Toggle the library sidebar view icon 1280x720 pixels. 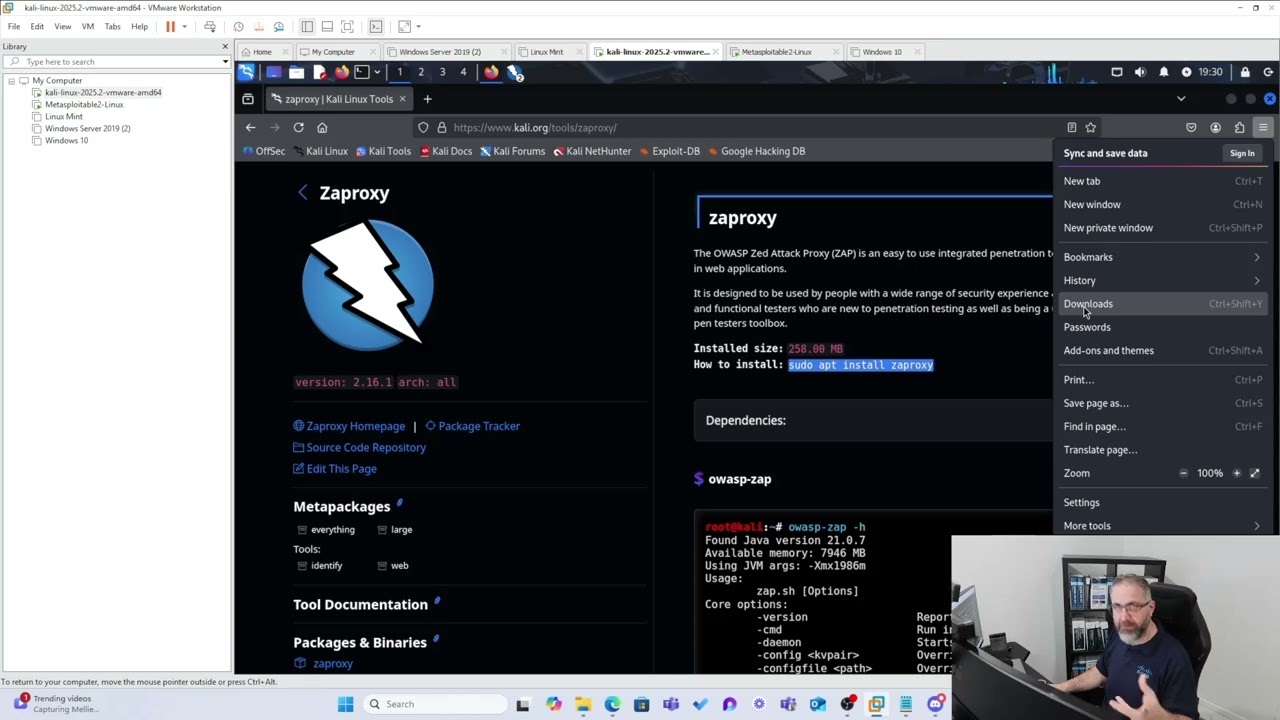pos(307,26)
